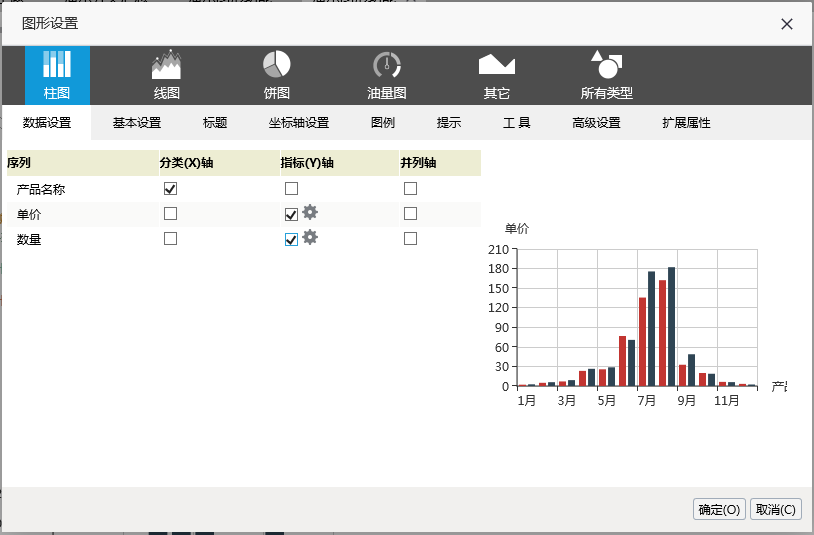Check 数量 for 分类(X)轴
Viewport: 814px width, 535px height.
(170, 238)
